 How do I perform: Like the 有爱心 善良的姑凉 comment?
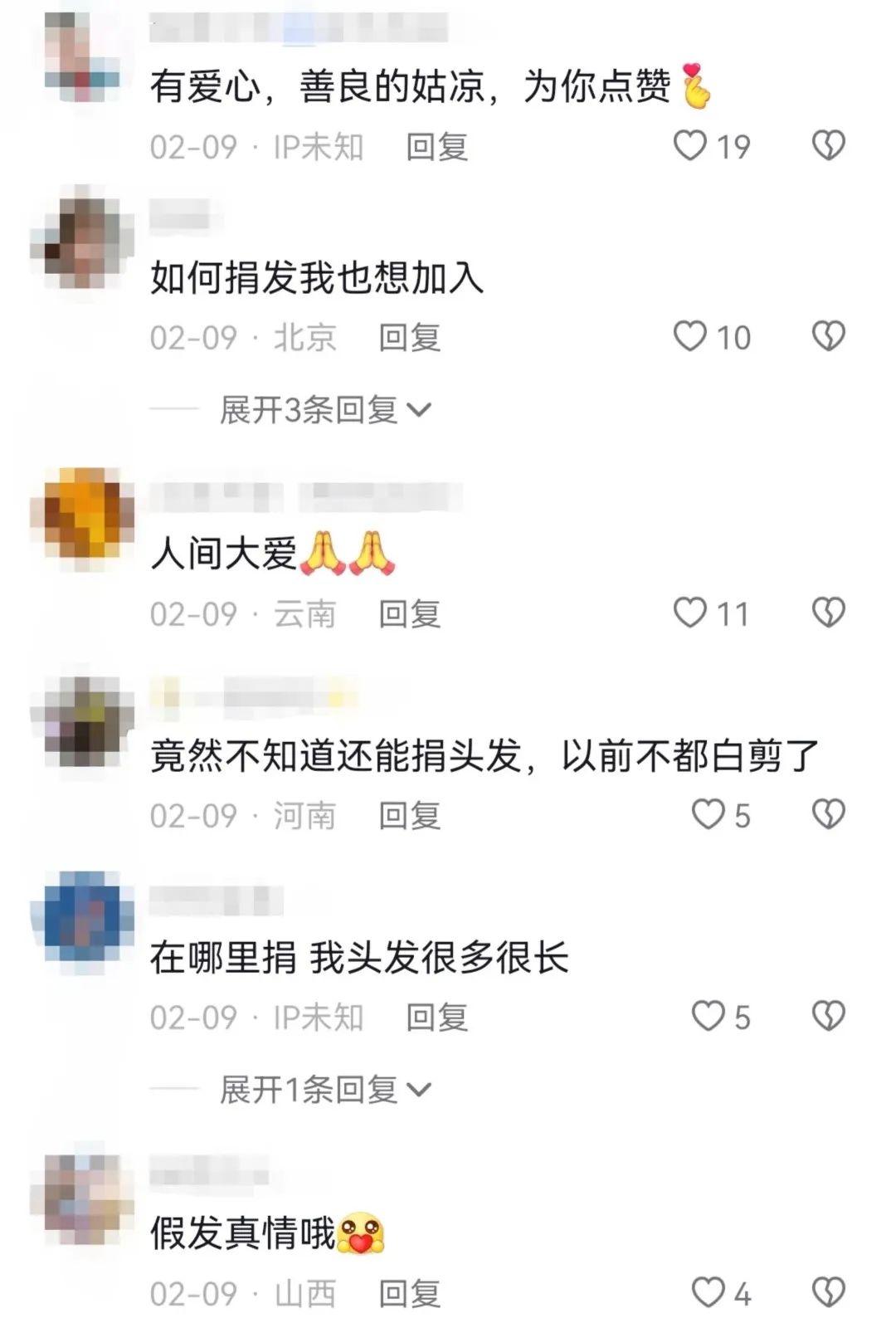[x=689, y=146]
